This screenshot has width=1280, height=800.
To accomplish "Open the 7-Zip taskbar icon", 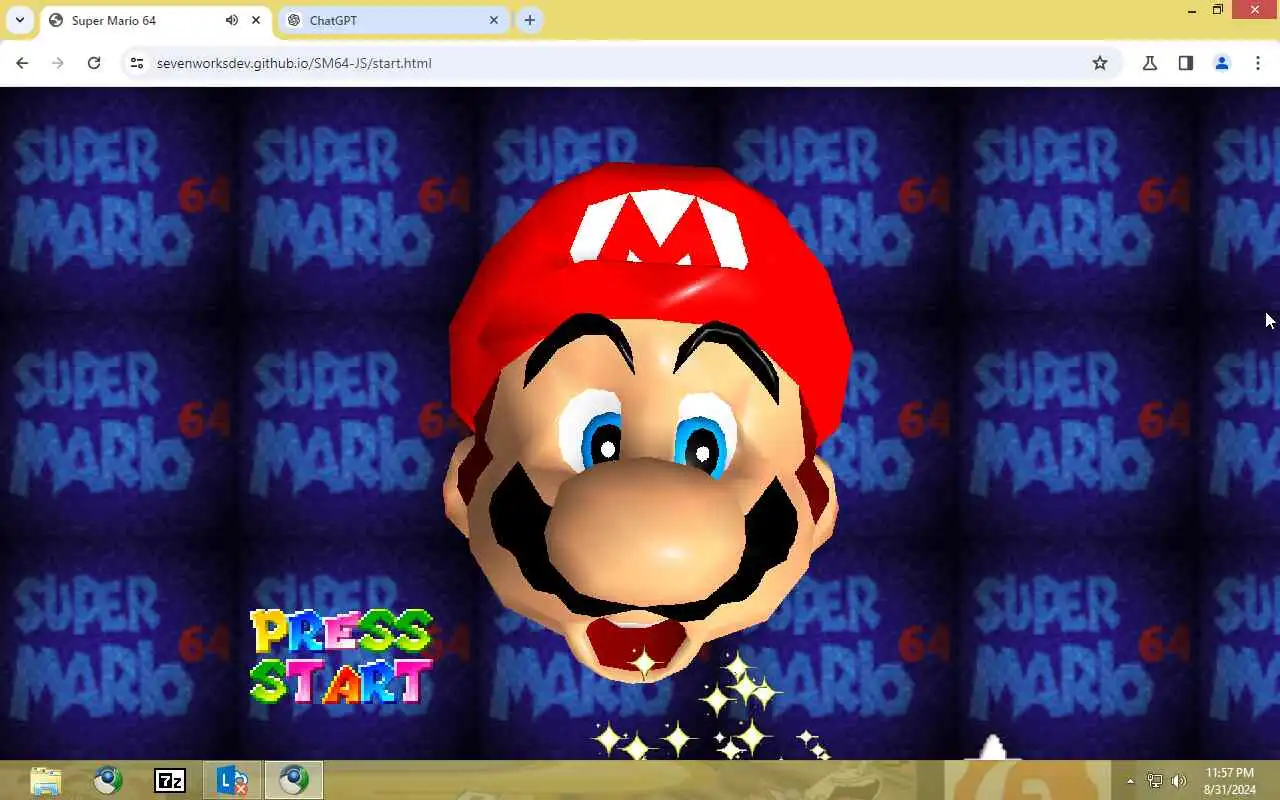I will pos(170,780).
